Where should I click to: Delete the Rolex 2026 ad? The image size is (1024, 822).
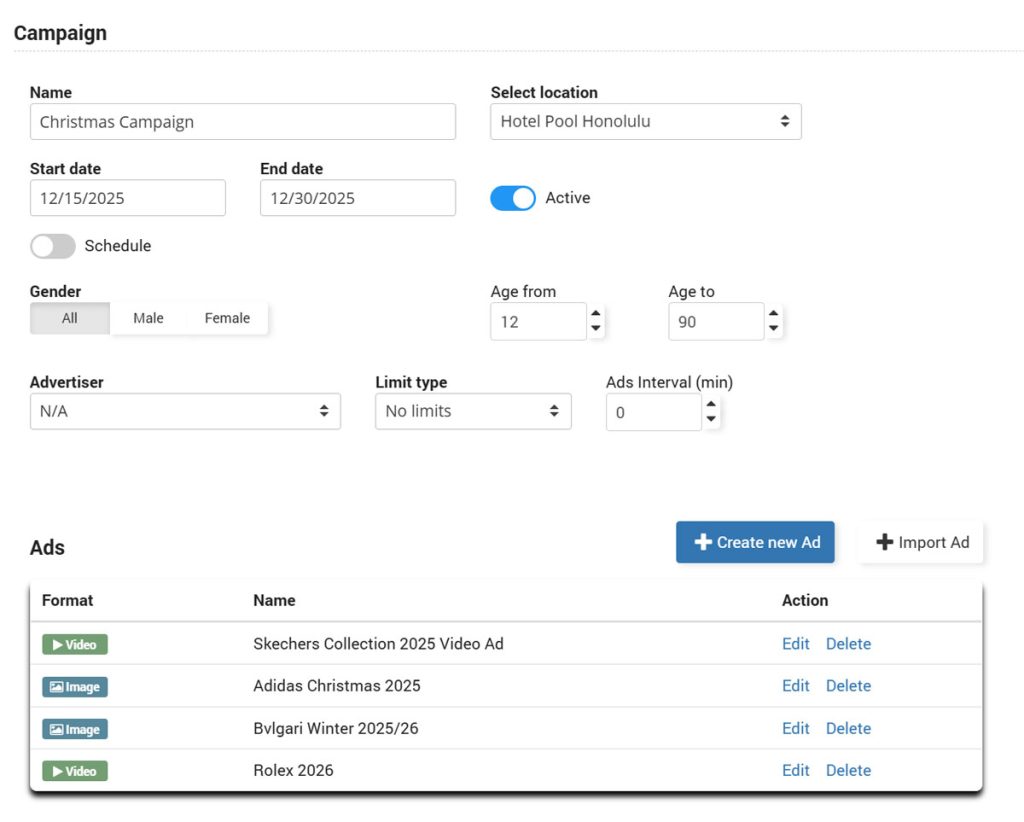[x=848, y=770]
